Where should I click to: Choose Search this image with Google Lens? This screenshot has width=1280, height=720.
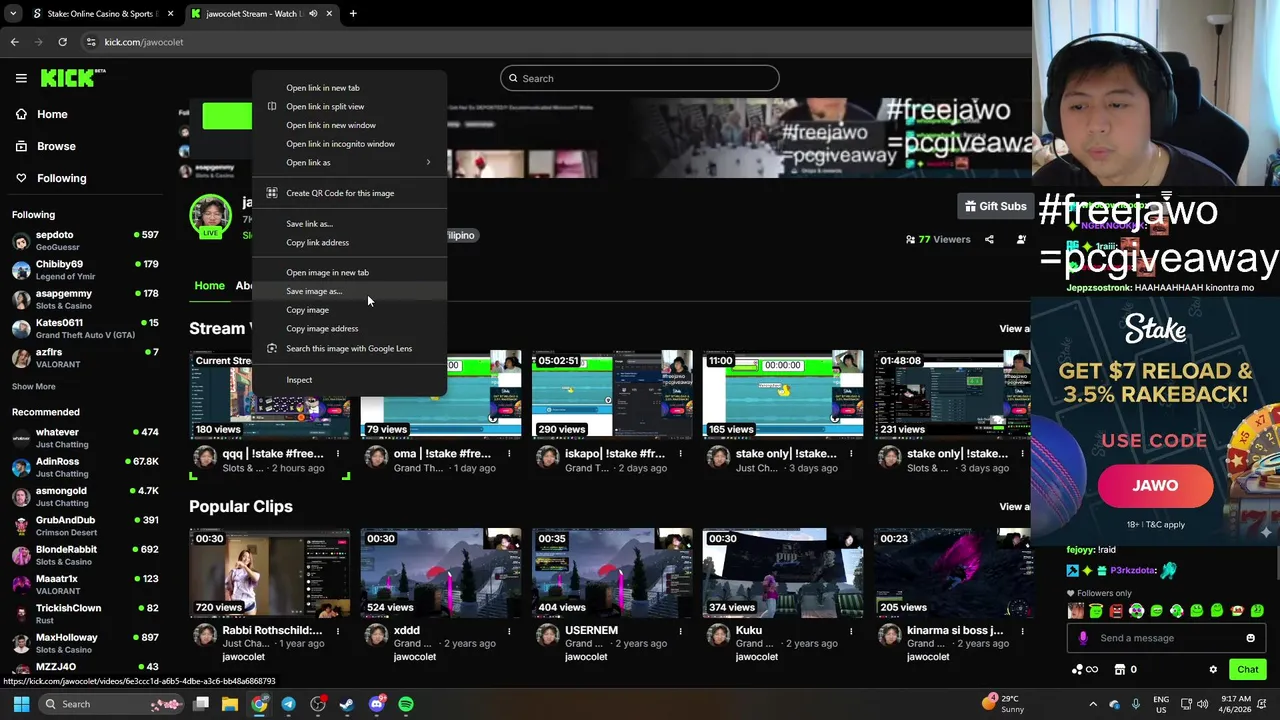(x=349, y=348)
